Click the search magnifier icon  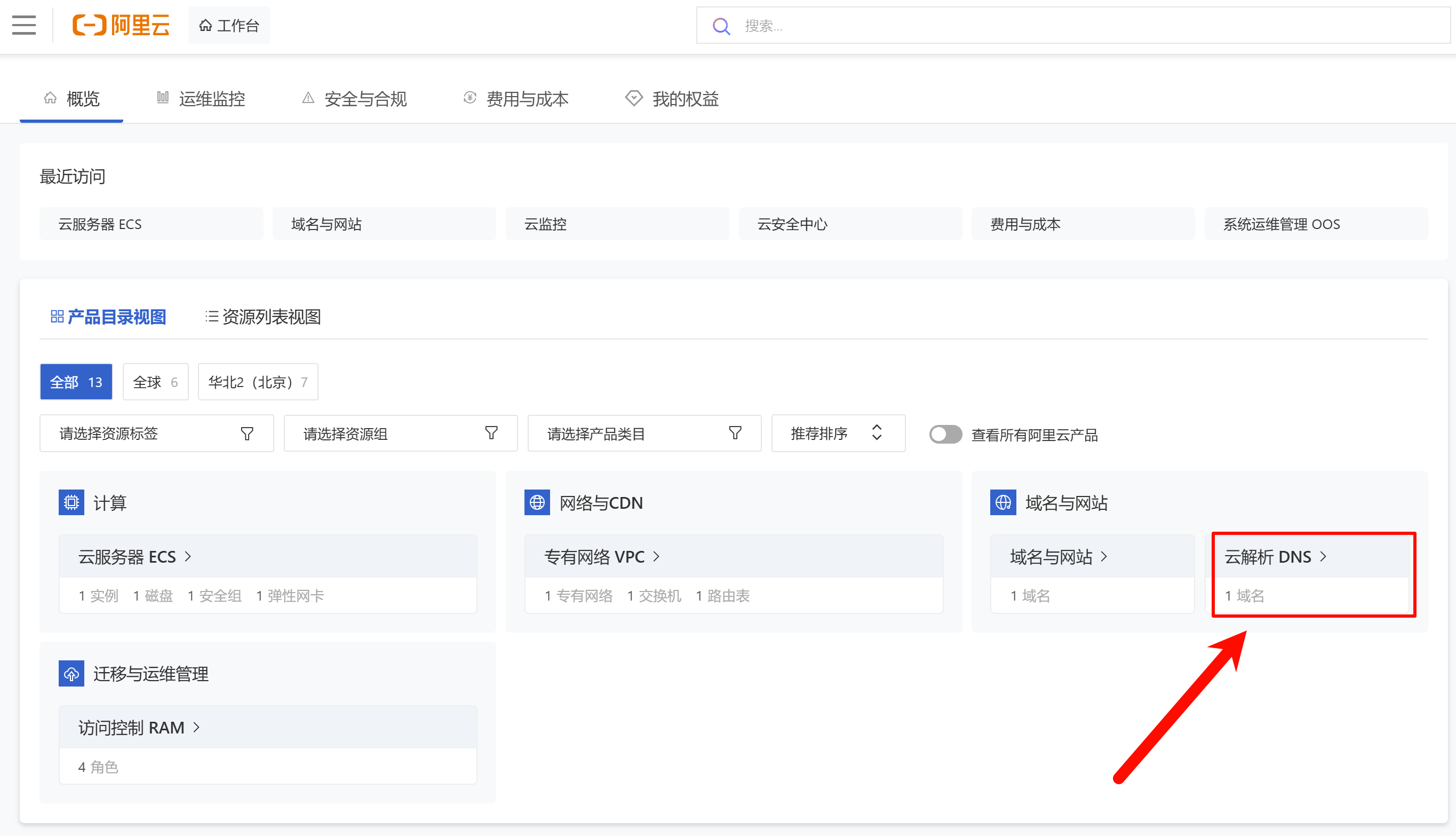click(721, 26)
